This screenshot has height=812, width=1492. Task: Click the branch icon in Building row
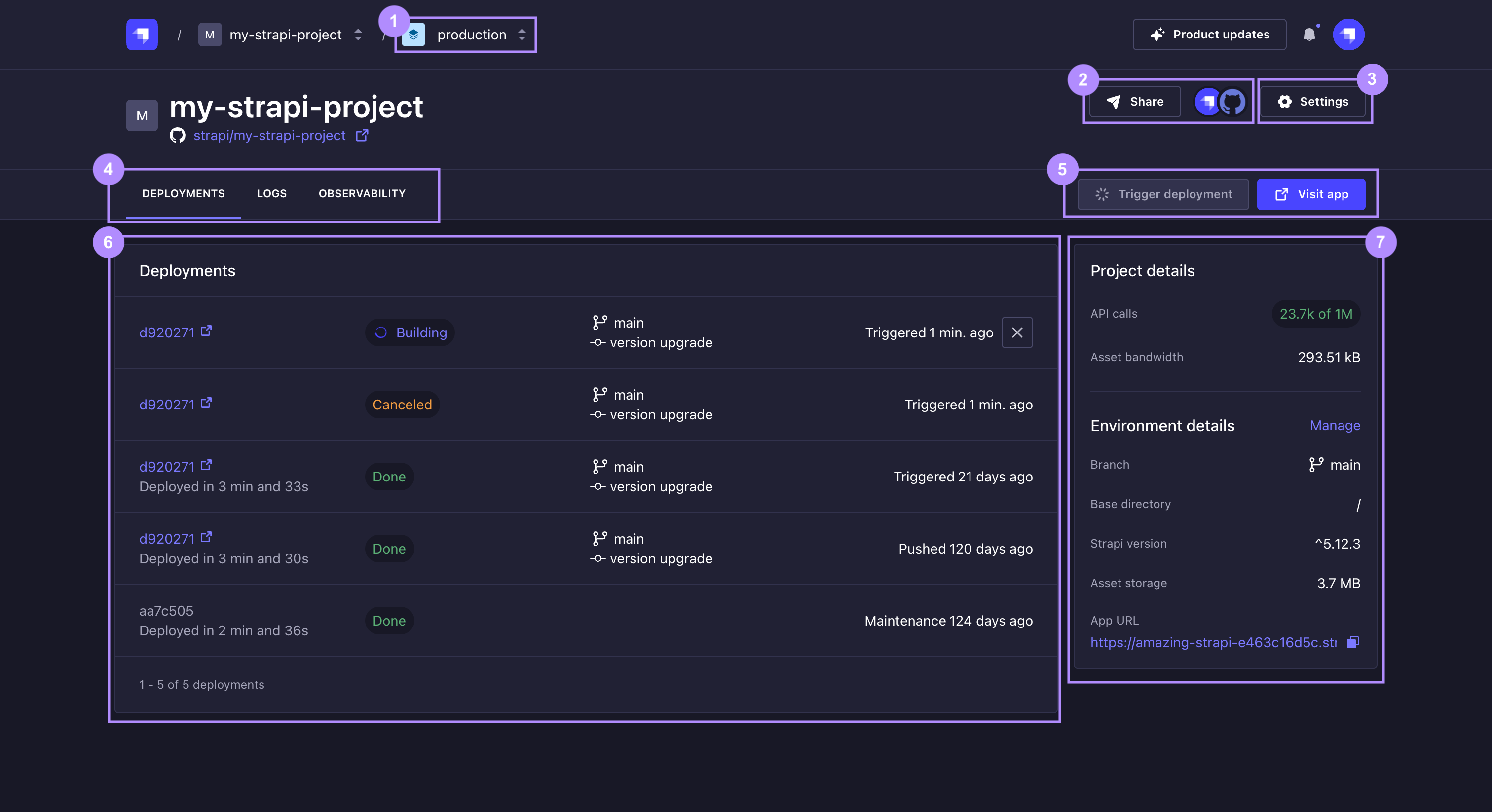(599, 323)
